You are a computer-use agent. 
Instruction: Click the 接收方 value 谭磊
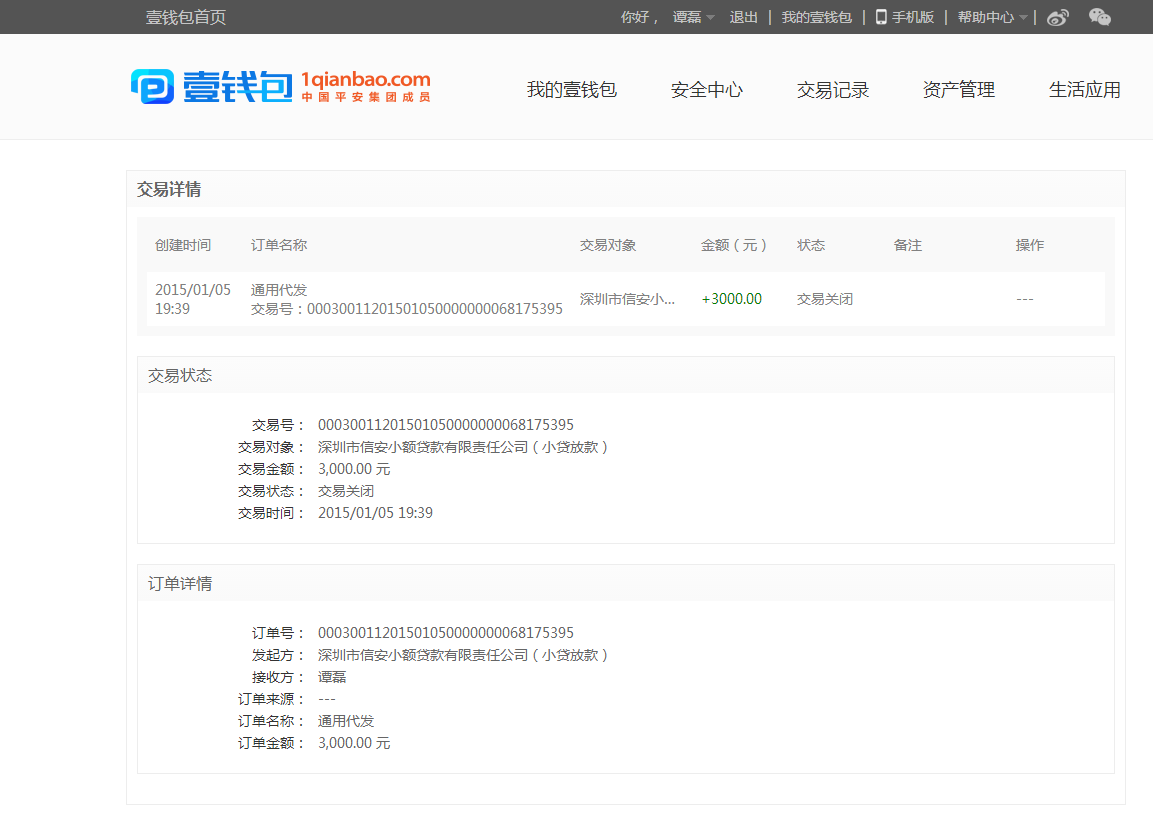332,677
